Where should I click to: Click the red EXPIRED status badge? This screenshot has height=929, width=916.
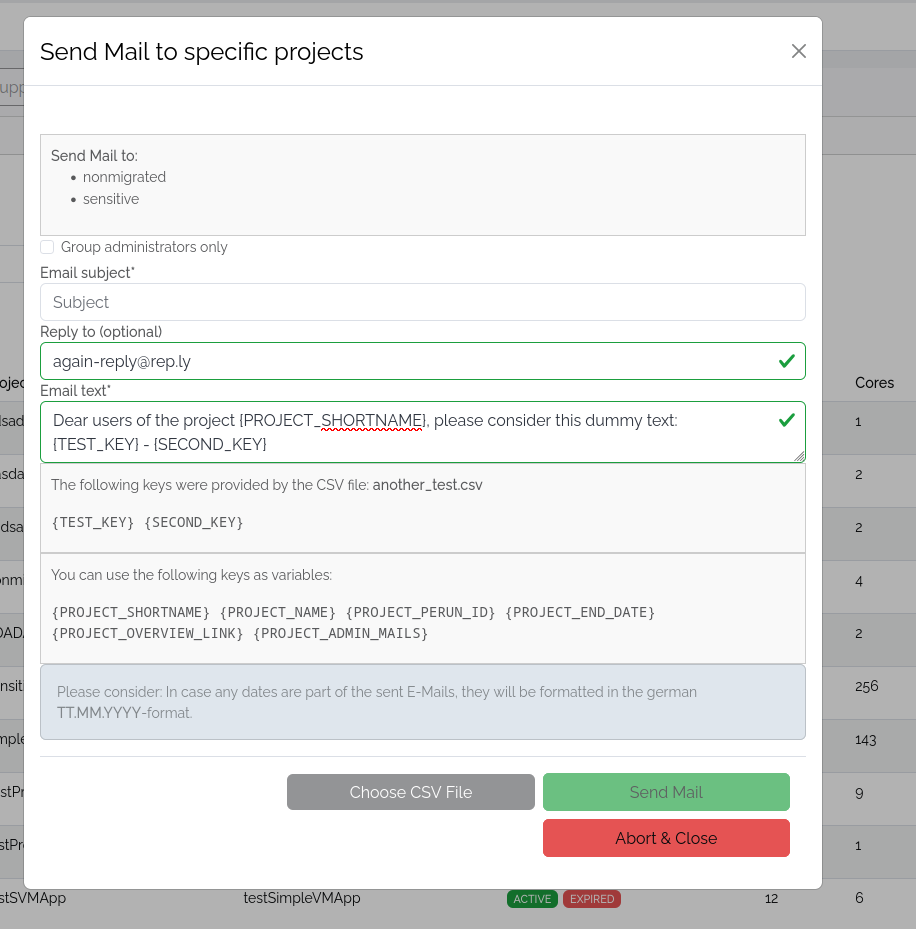pos(592,899)
